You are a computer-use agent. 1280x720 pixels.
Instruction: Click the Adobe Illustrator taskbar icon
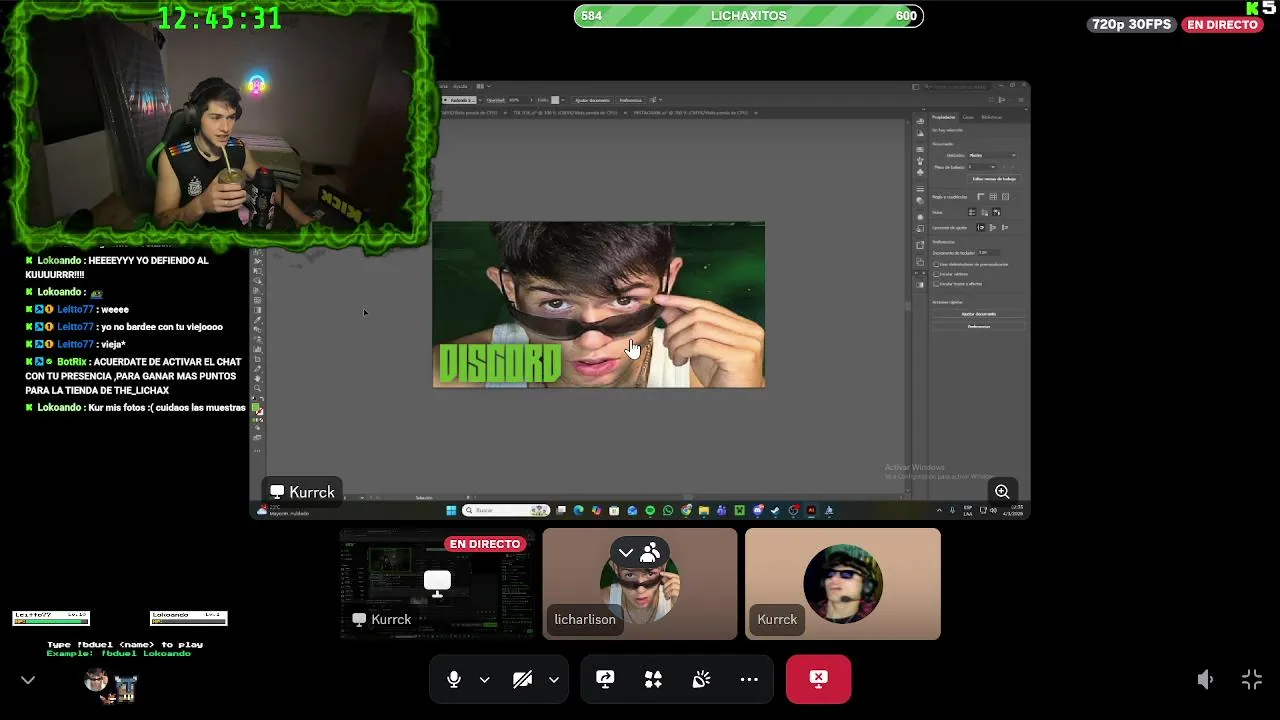pos(811,510)
